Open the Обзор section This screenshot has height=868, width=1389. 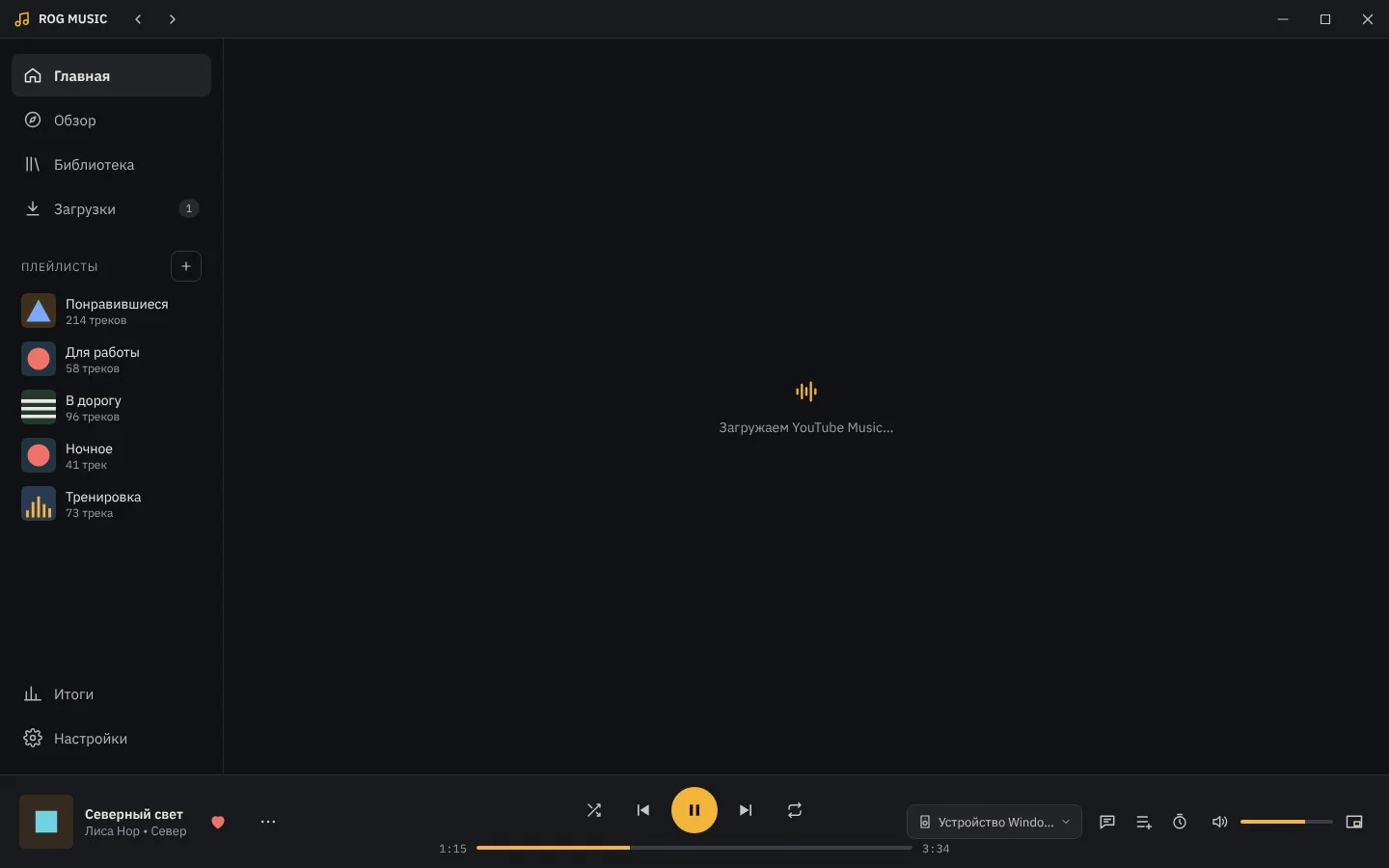111,120
